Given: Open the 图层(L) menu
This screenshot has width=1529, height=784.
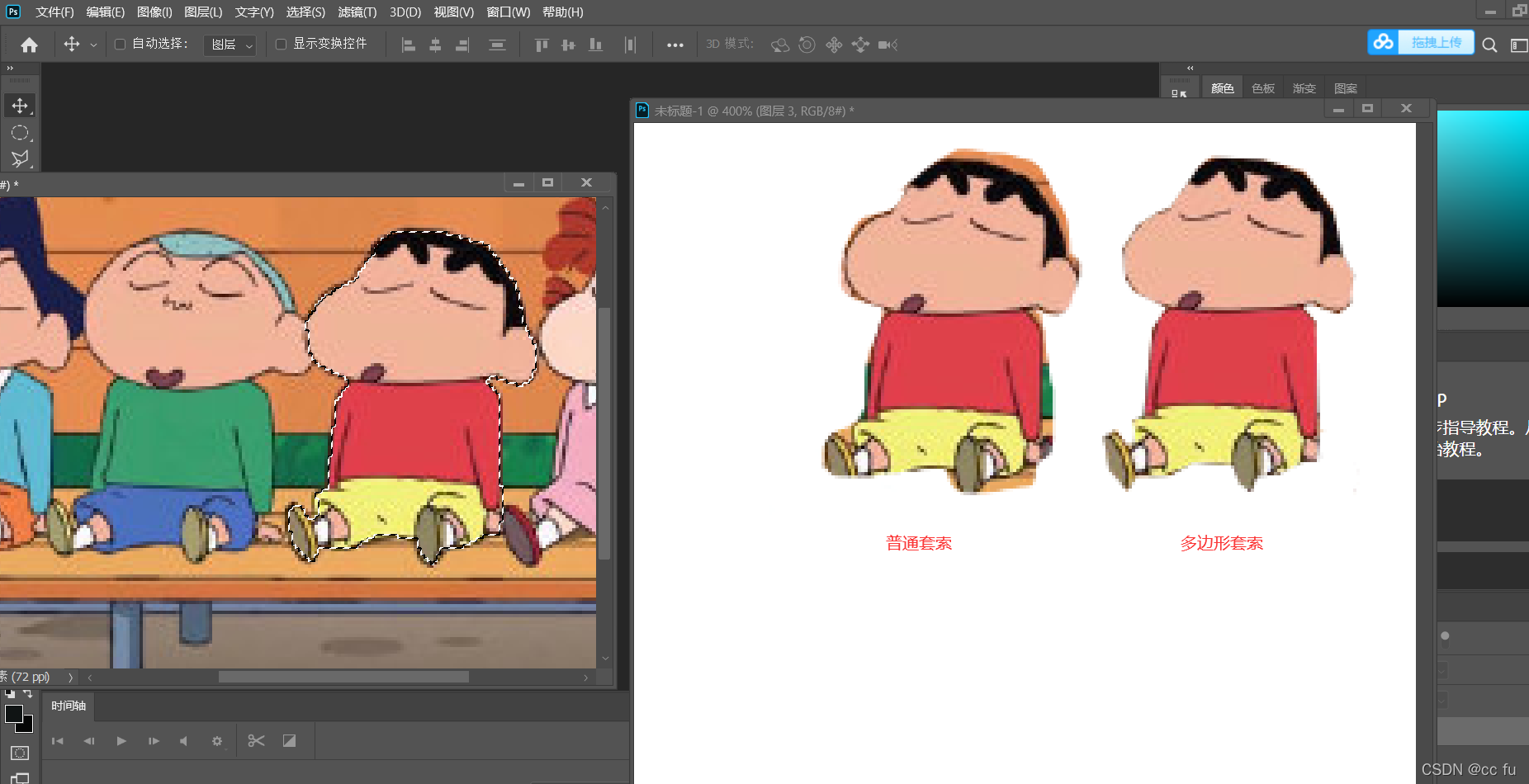Looking at the screenshot, I should coord(203,12).
